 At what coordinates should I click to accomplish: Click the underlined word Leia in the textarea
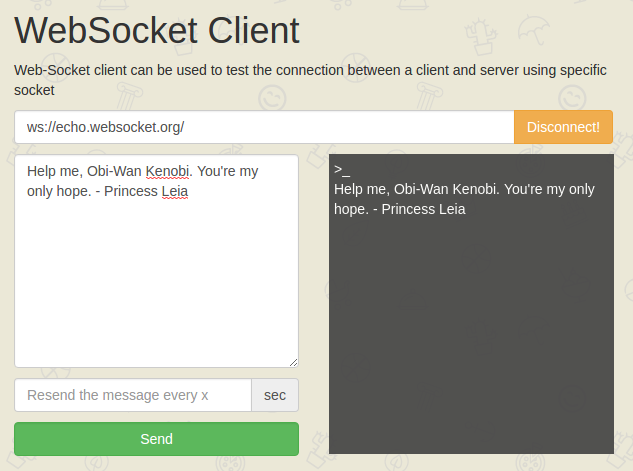[x=174, y=191]
